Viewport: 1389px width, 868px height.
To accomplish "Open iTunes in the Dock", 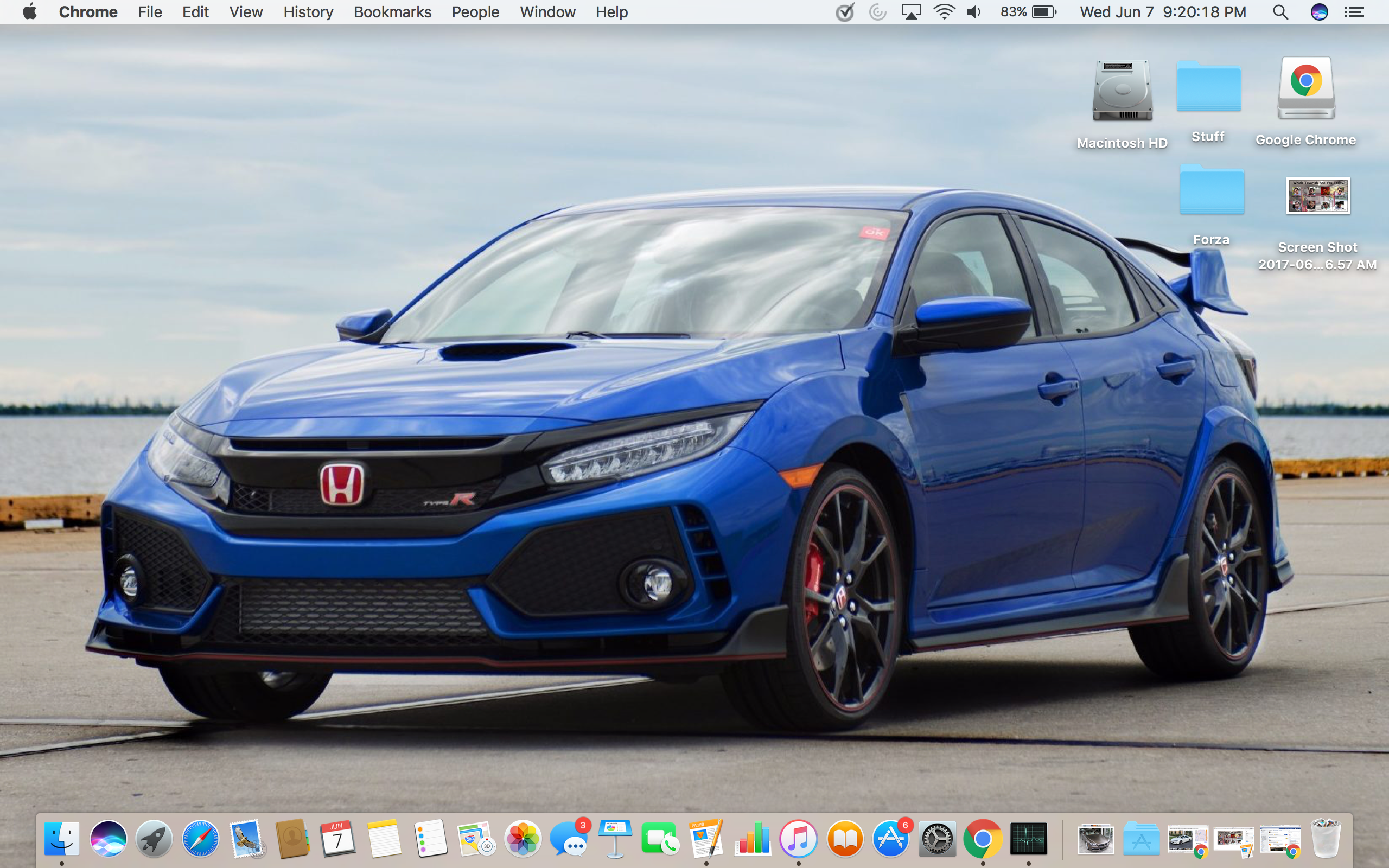I will coord(798,839).
